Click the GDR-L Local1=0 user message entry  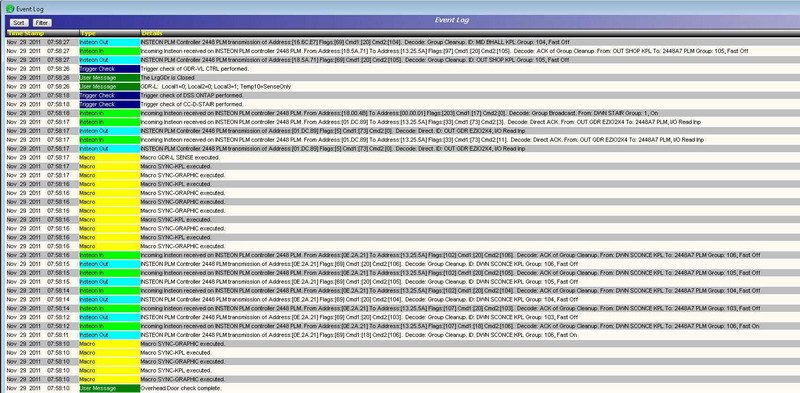[x=403, y=87]
